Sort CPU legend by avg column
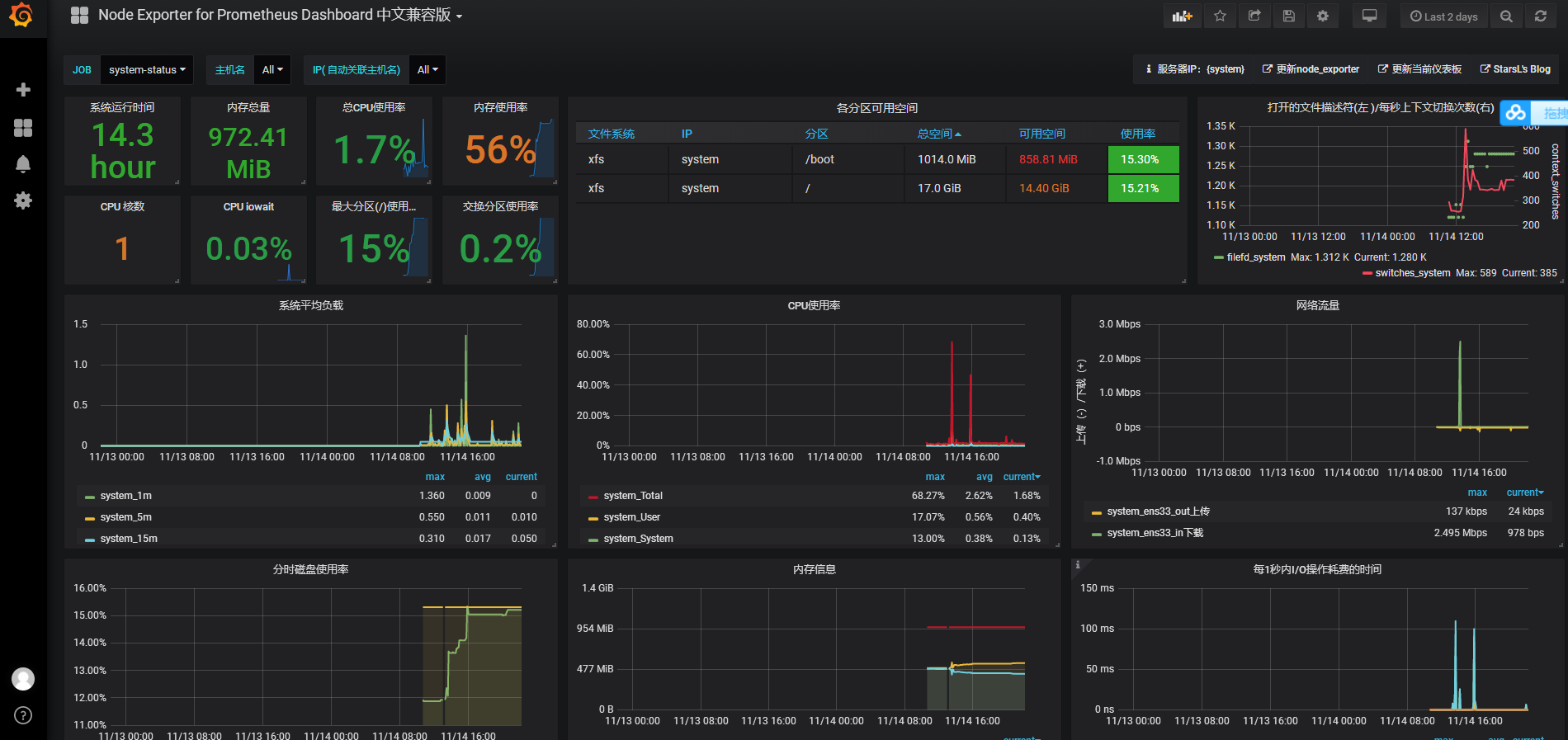 tap(985, 477)
